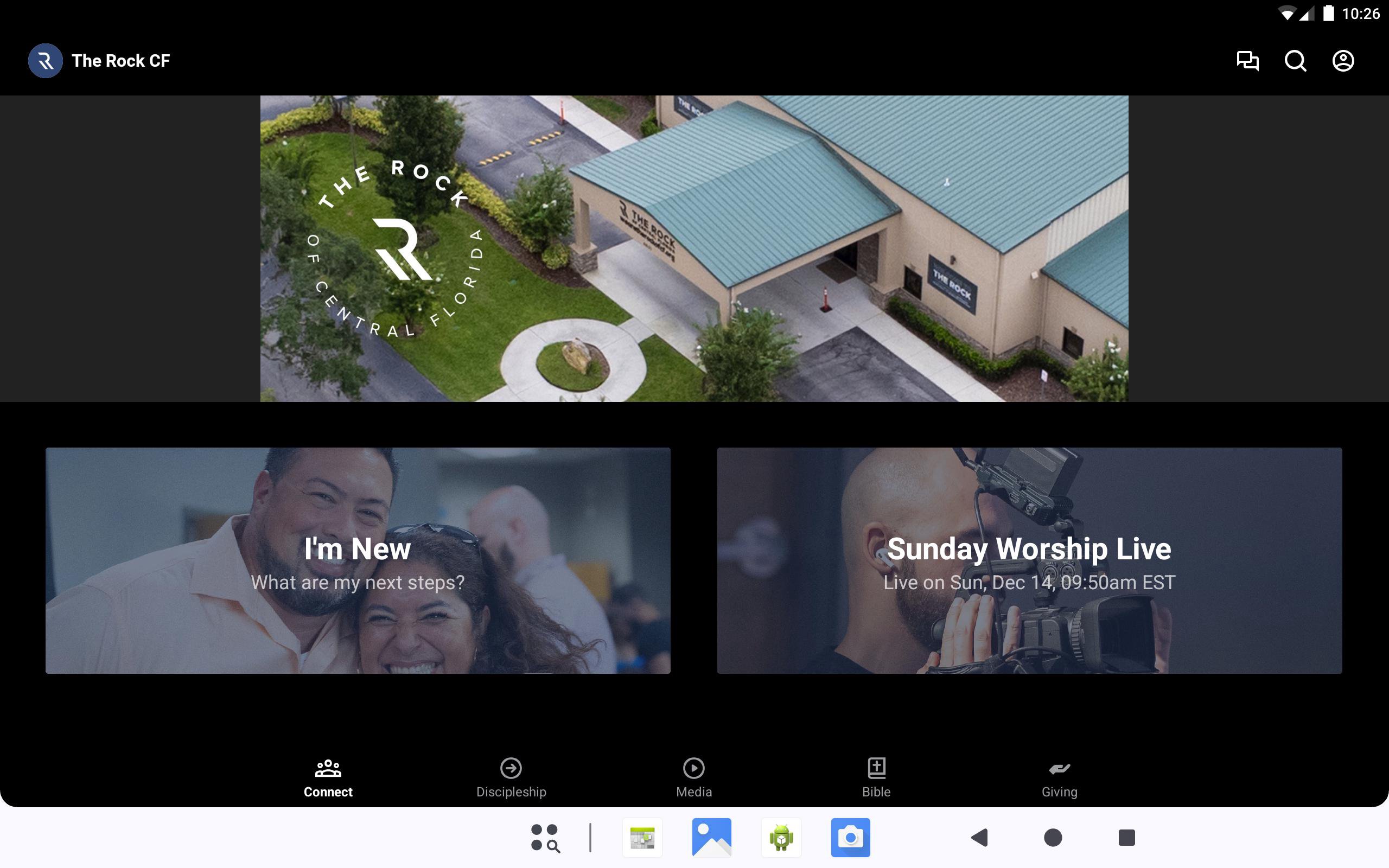Tap The Rock CF round logo
The width and height of the screenshot is (1389, 868).
tap(46, 61)
